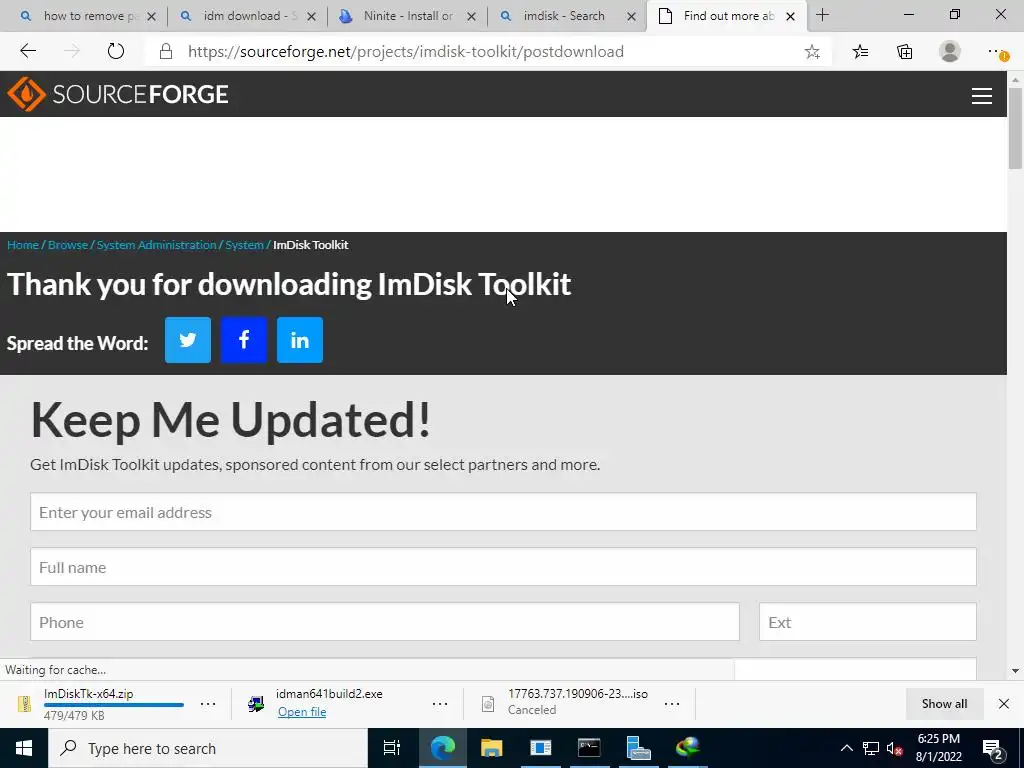
Task: Open Task View in the taskbar
Action: (391, 748)
